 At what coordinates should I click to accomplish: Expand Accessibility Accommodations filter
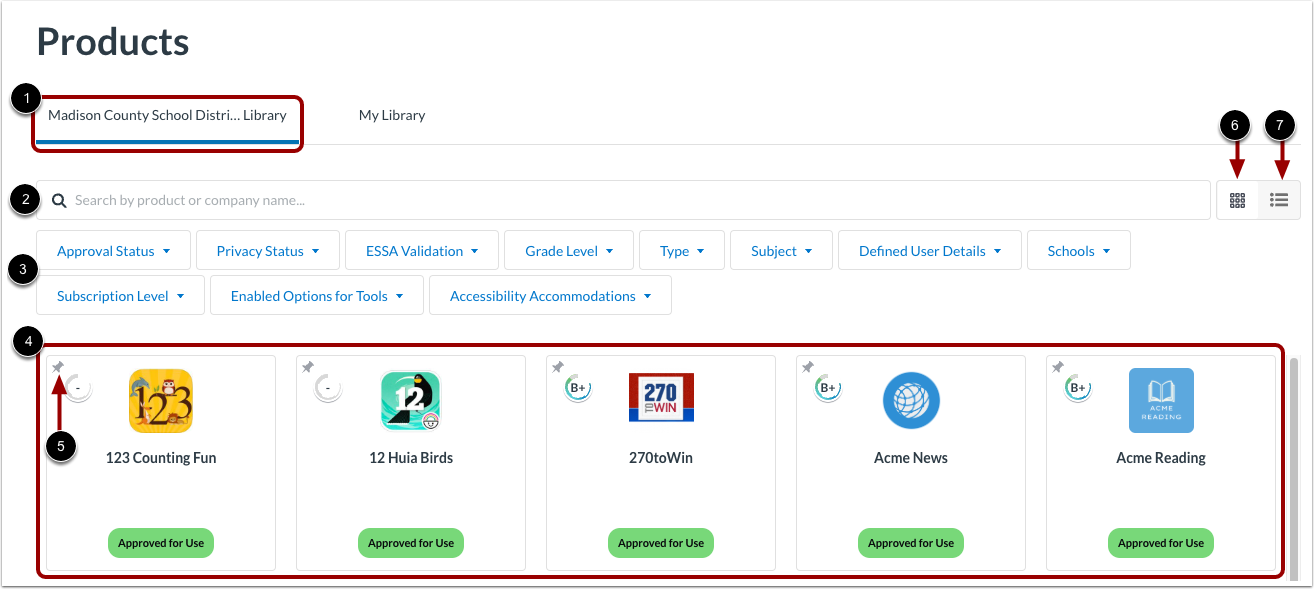coord(550,295)
